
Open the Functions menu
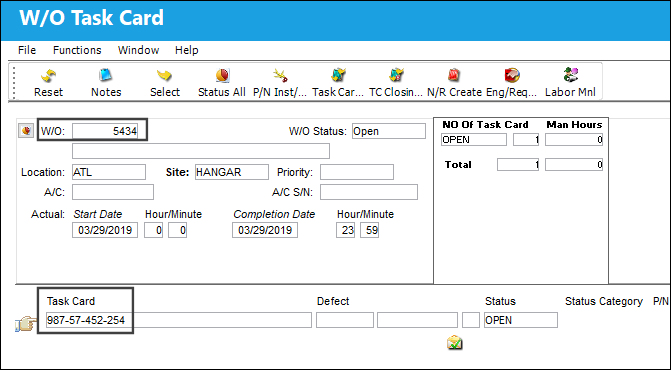click(x=77, y=50)
